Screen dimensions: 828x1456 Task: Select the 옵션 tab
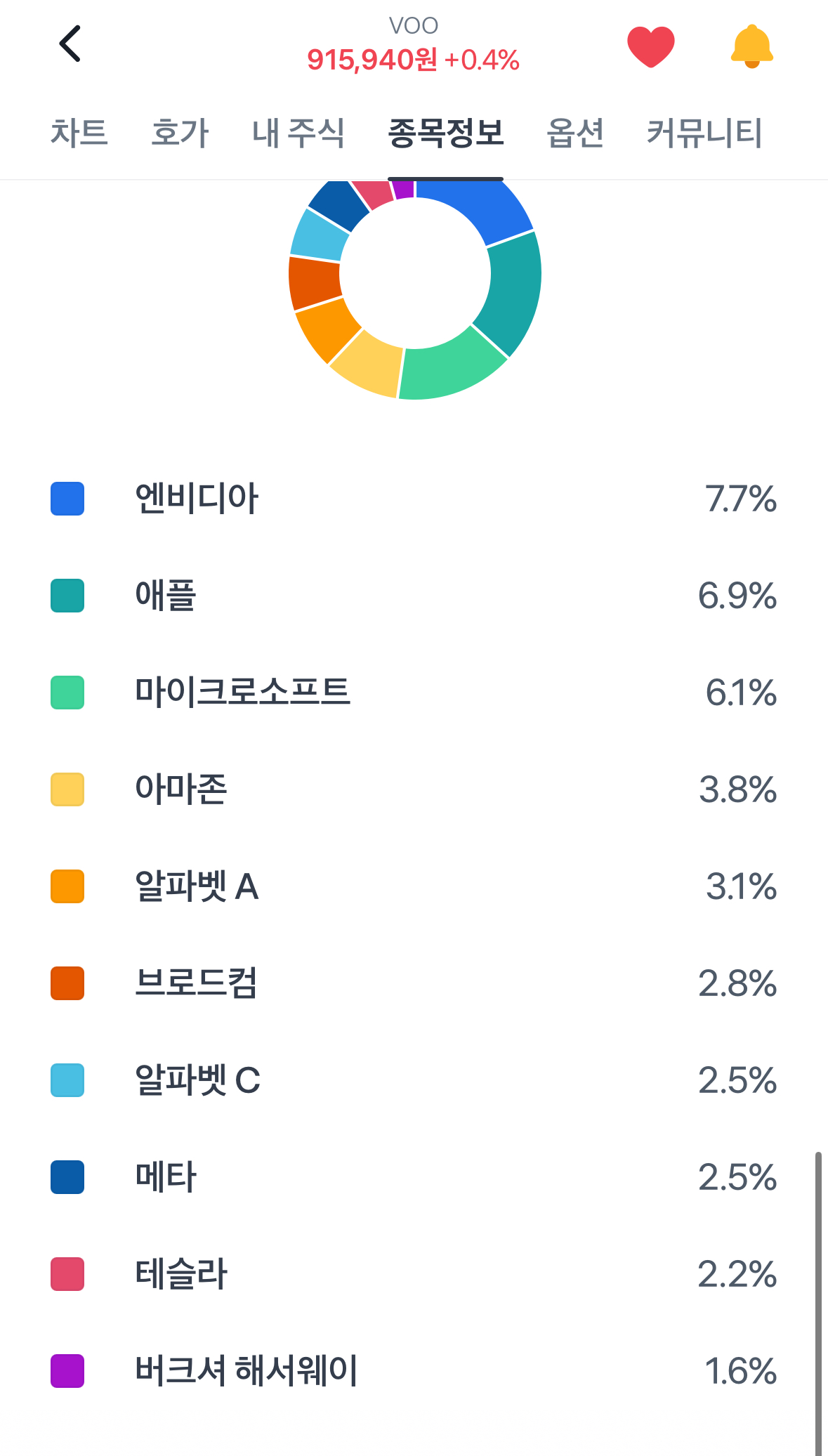575,133
